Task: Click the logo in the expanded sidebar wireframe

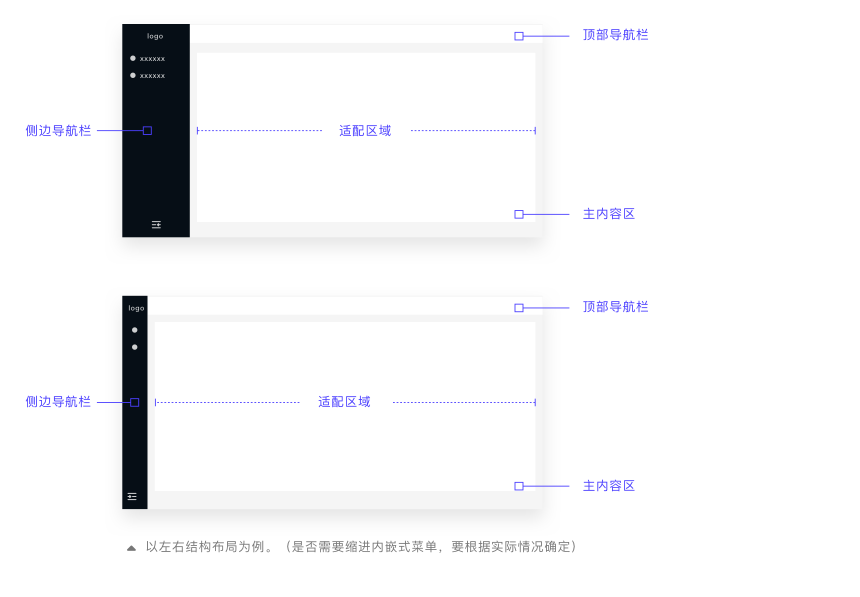Action: click(155, 36)
